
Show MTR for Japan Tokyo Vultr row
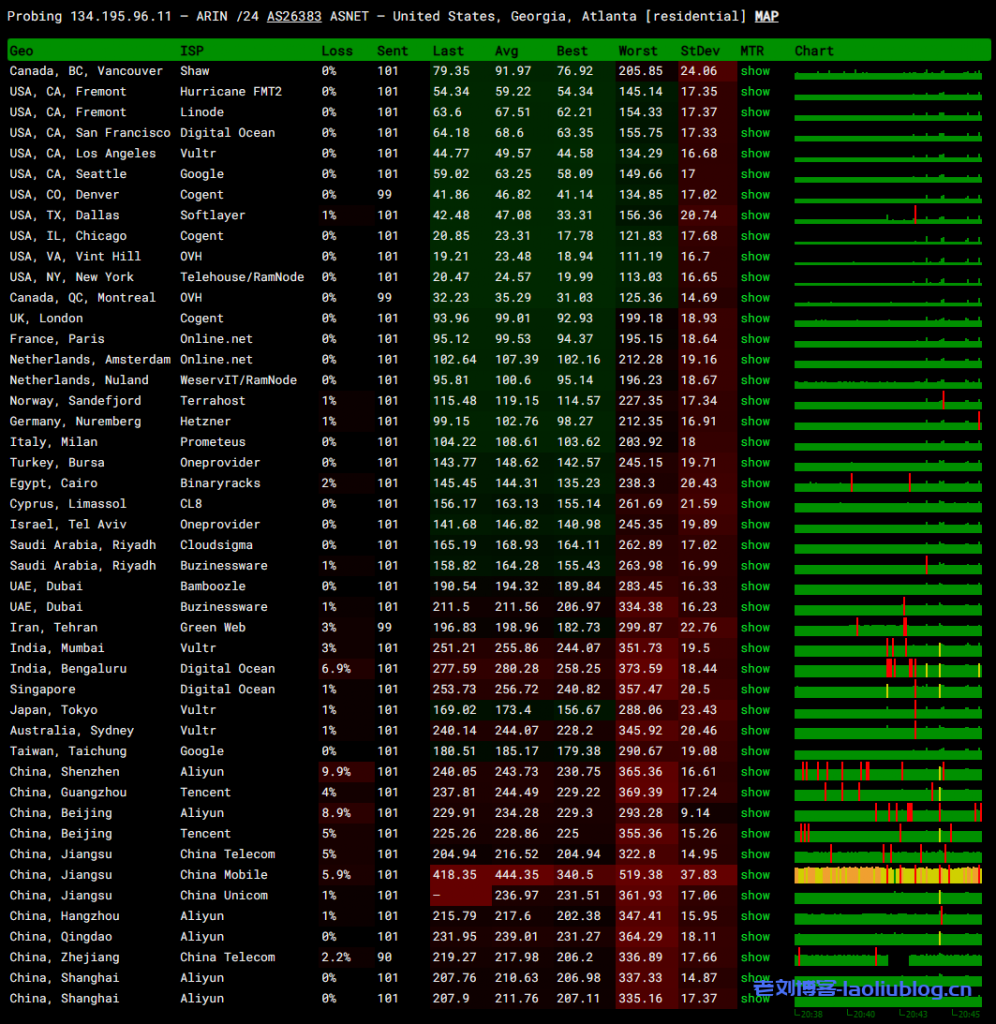coord(755,710)
